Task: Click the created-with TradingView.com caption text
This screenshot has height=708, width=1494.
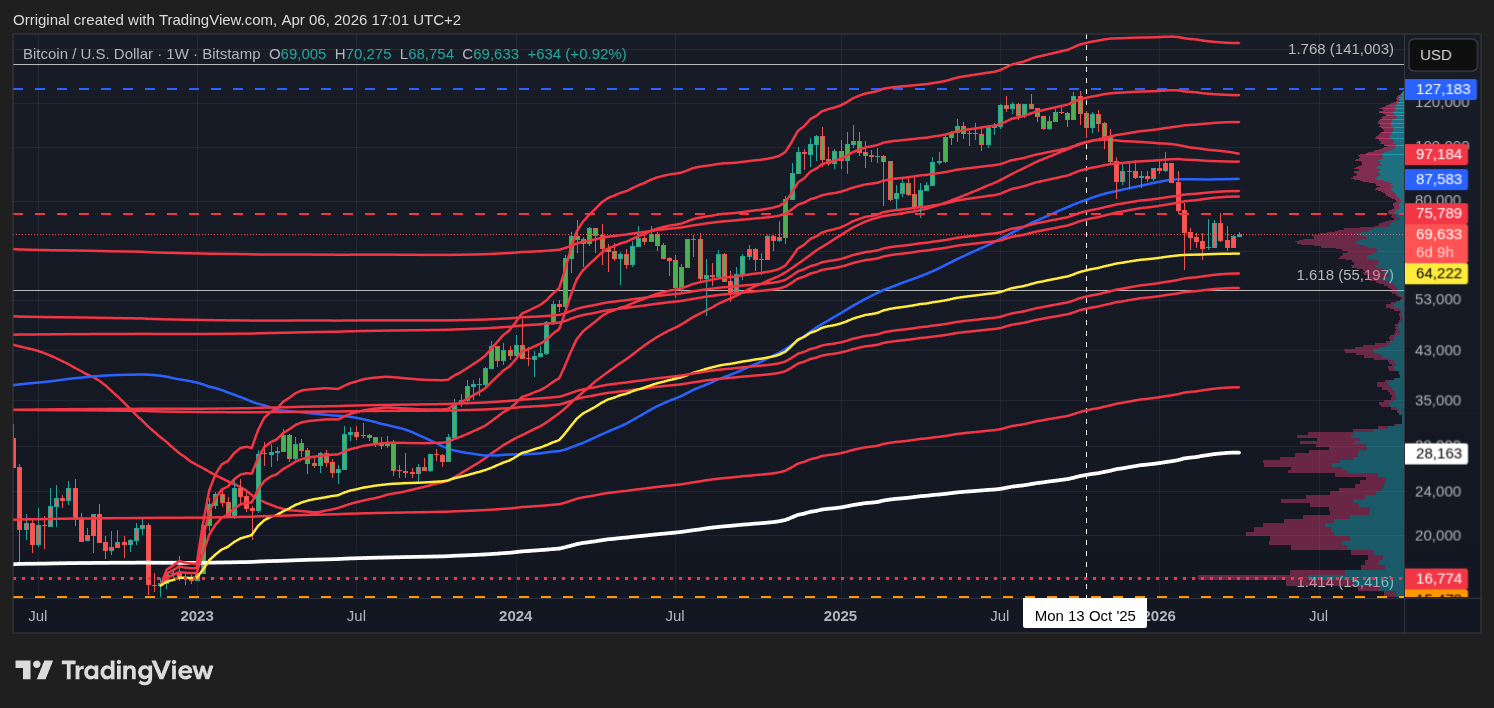Action: (x=237, y=20)
